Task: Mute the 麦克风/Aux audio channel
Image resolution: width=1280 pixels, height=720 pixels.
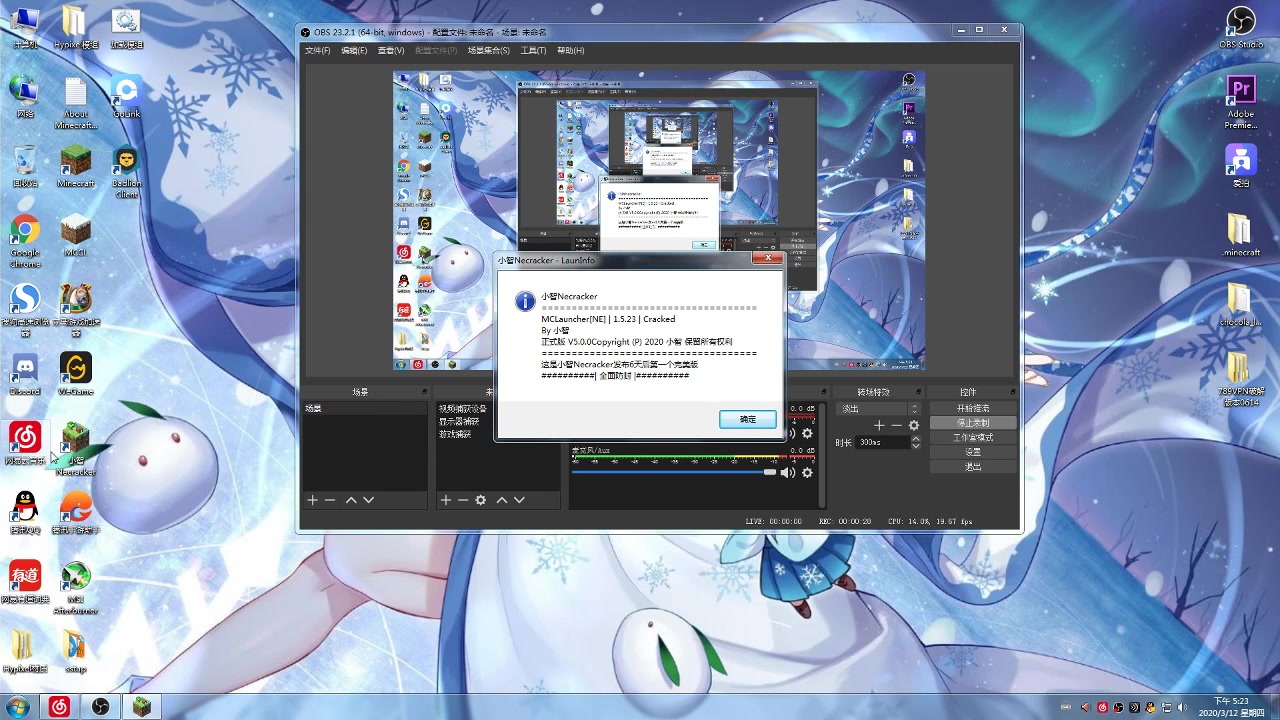Action: pyautogui.click(x=788, y=472)
